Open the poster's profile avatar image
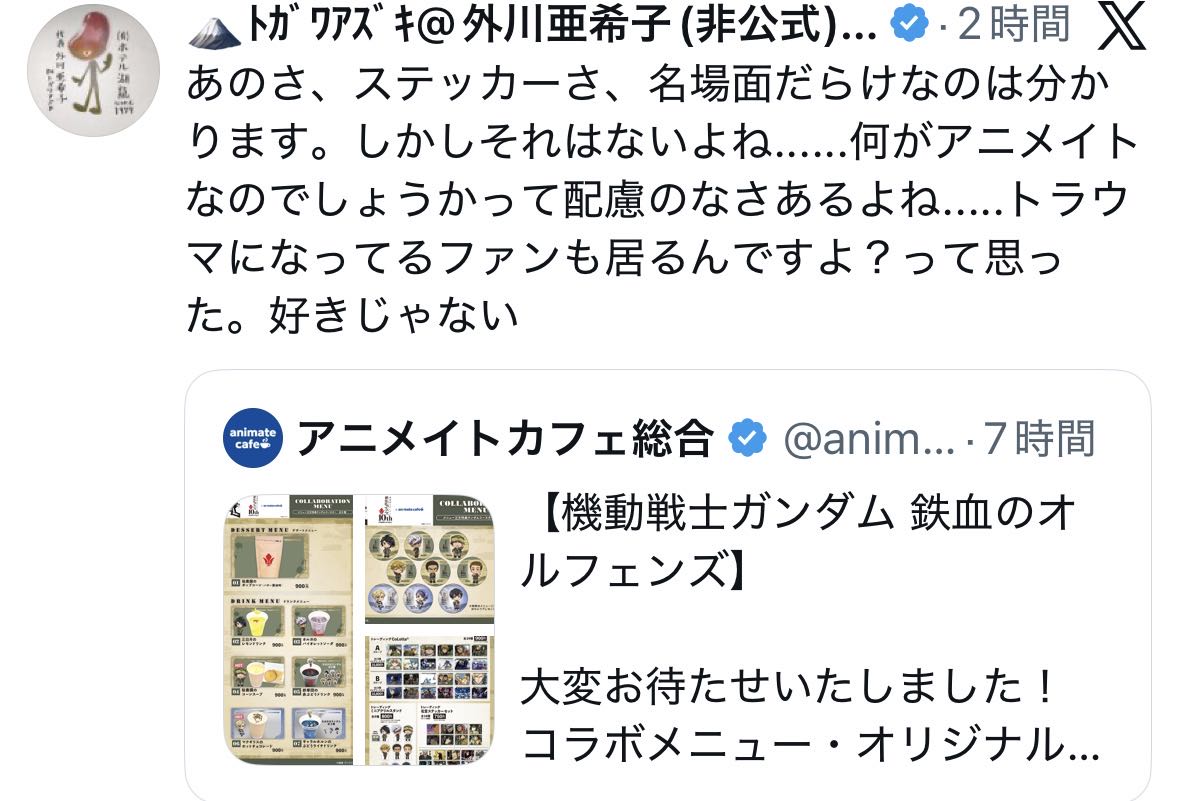 pyautogui.click(x=93, y=70)
